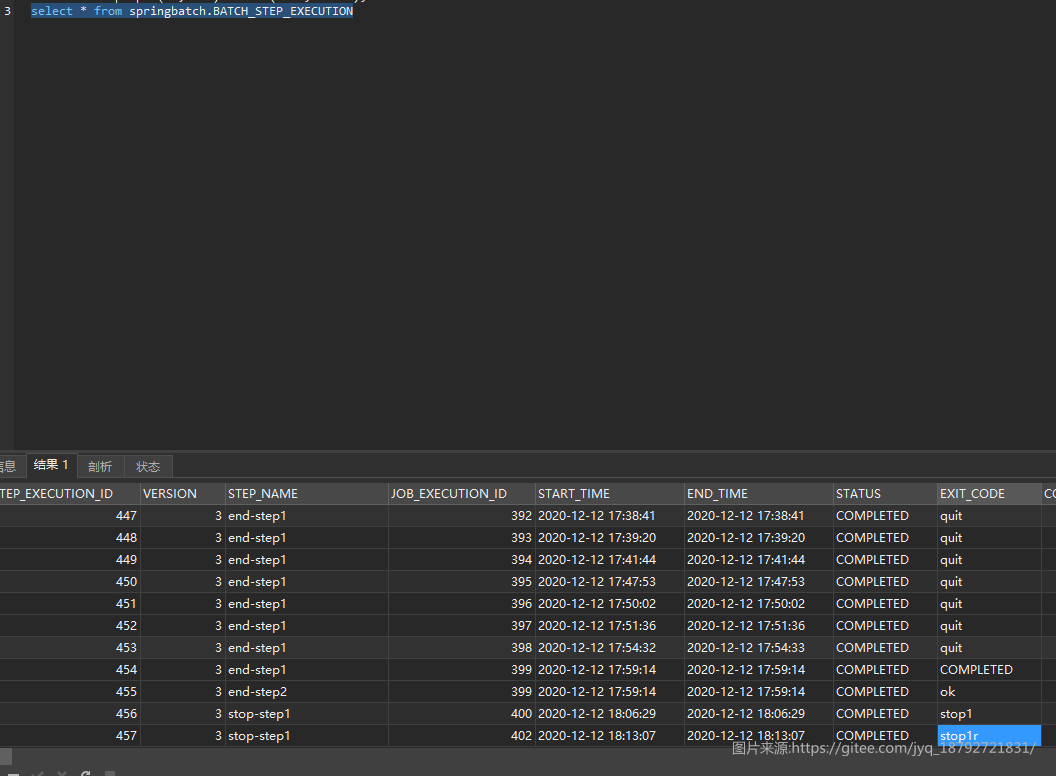
Task: Click the quit exit code in row 449
Action: [x=989, y=560]
